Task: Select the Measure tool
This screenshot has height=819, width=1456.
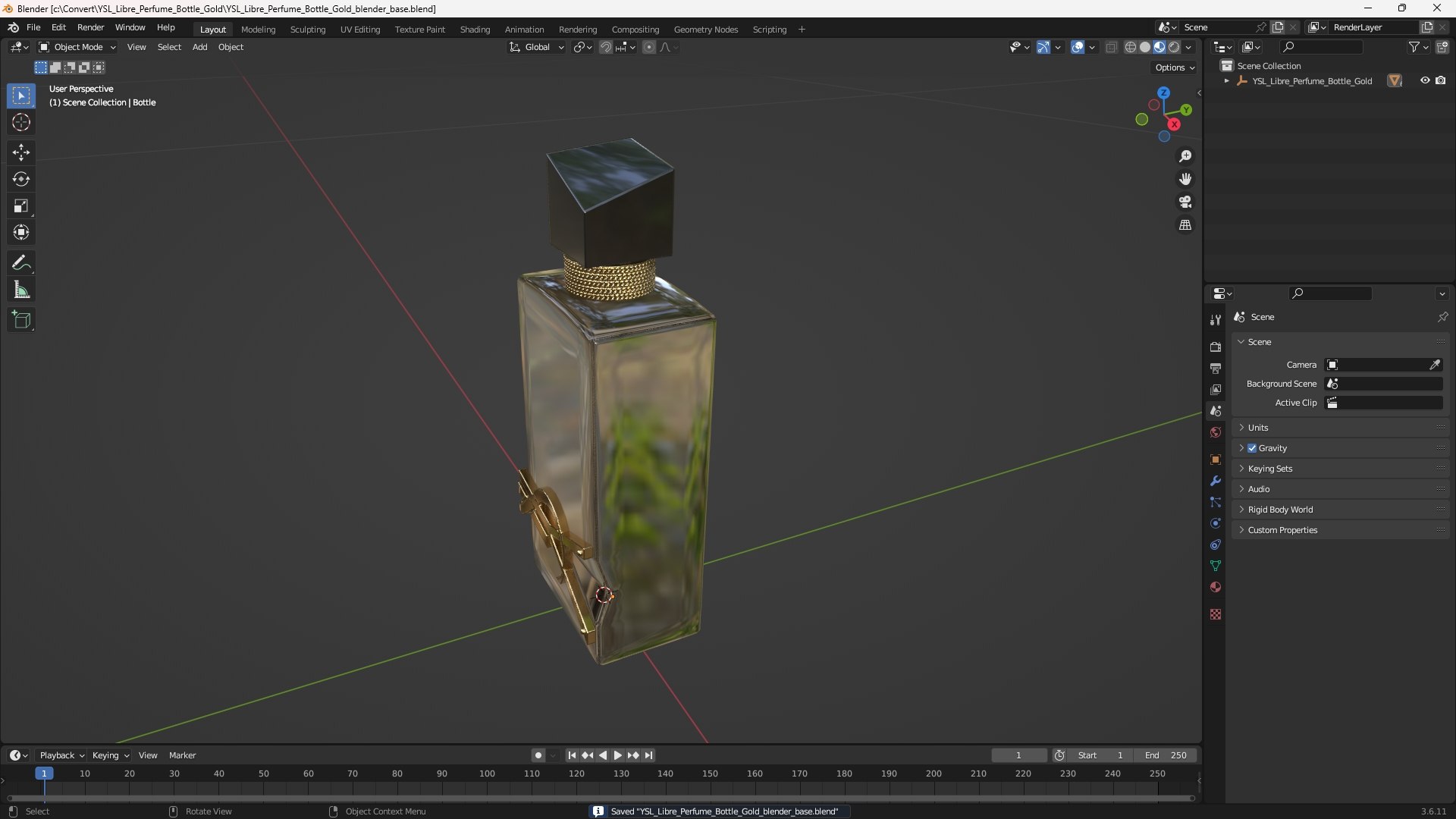Action: (21, 290)
